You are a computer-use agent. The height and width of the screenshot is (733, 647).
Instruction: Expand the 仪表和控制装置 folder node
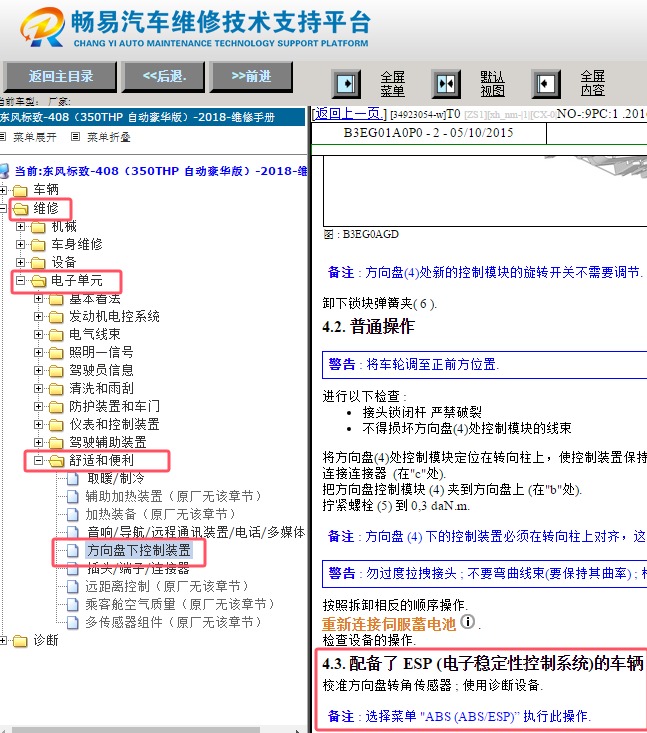(38, 424)
